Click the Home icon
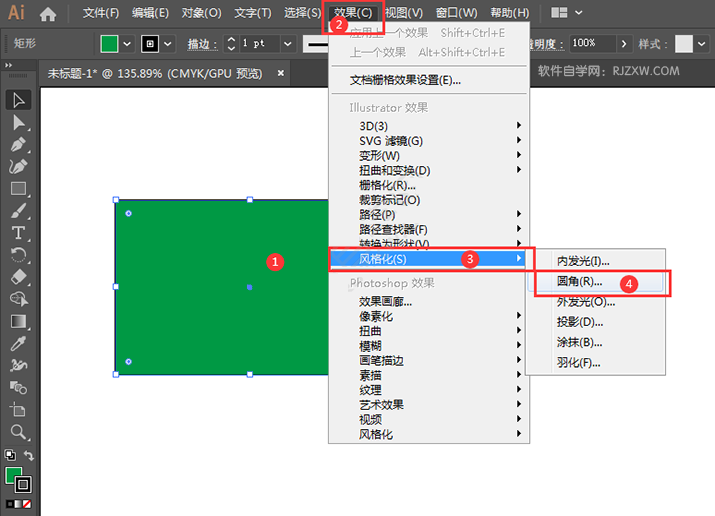The width and height of the screenshot is (715, 516). [x=48, y=15]
